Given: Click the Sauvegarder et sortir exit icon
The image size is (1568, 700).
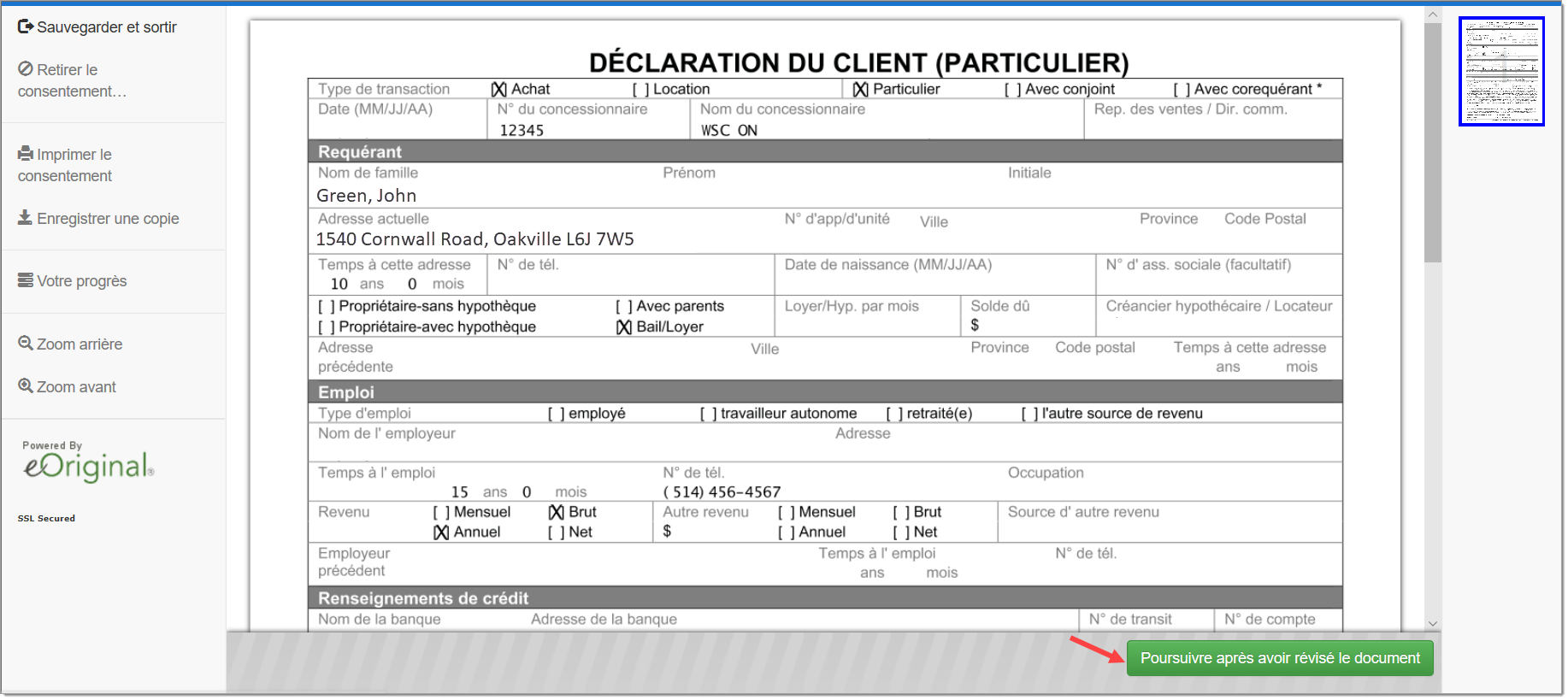Looking at the screenshot, I should pos(26,26).
